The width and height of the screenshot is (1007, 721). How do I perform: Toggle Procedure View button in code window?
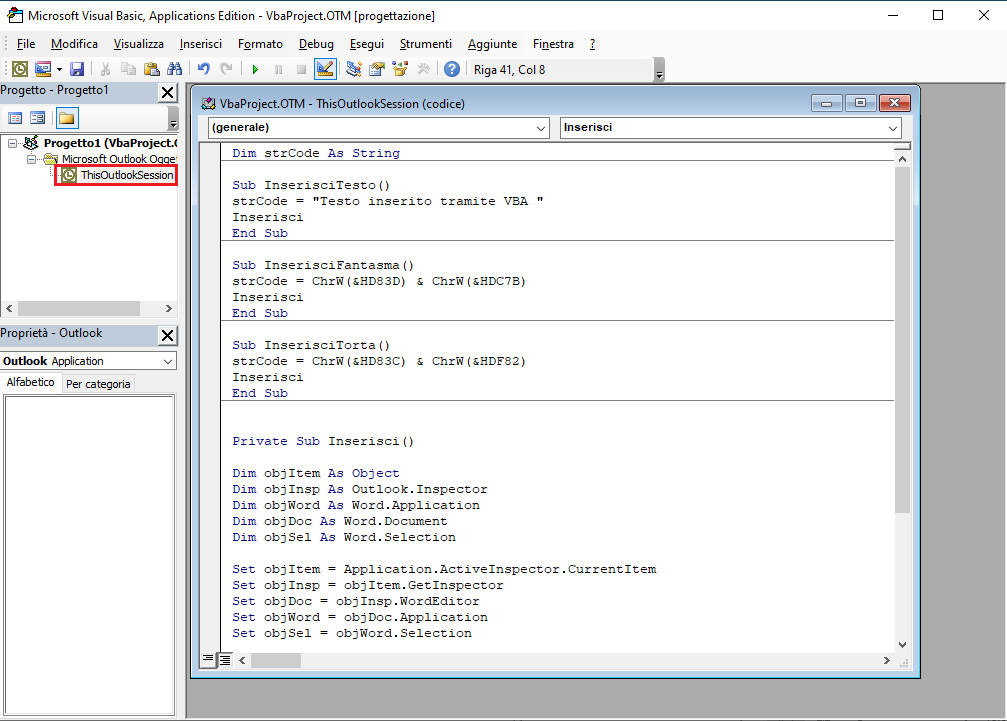(x=208, y=659)
